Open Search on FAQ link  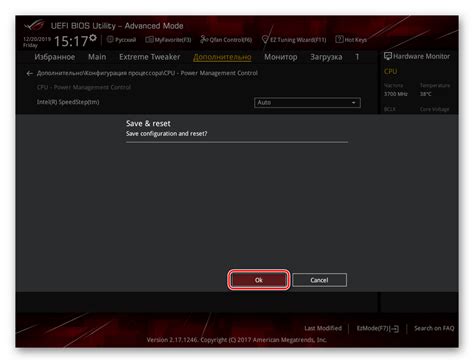click(x=434, y=328)
